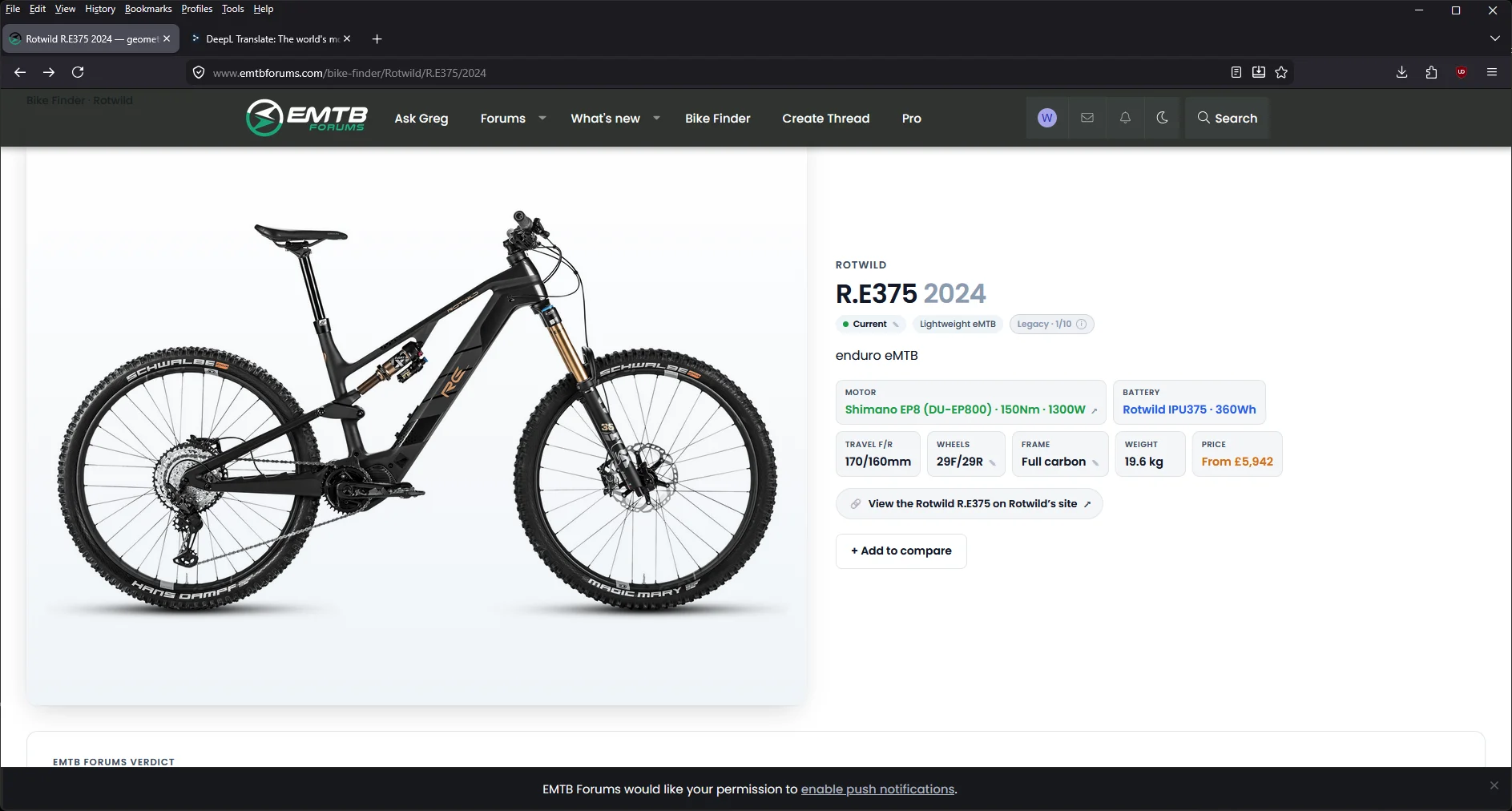Open the browser downloads panel
This screenshot has height=811, width=1512.
pyautogui.click(x=1401, y=72)
